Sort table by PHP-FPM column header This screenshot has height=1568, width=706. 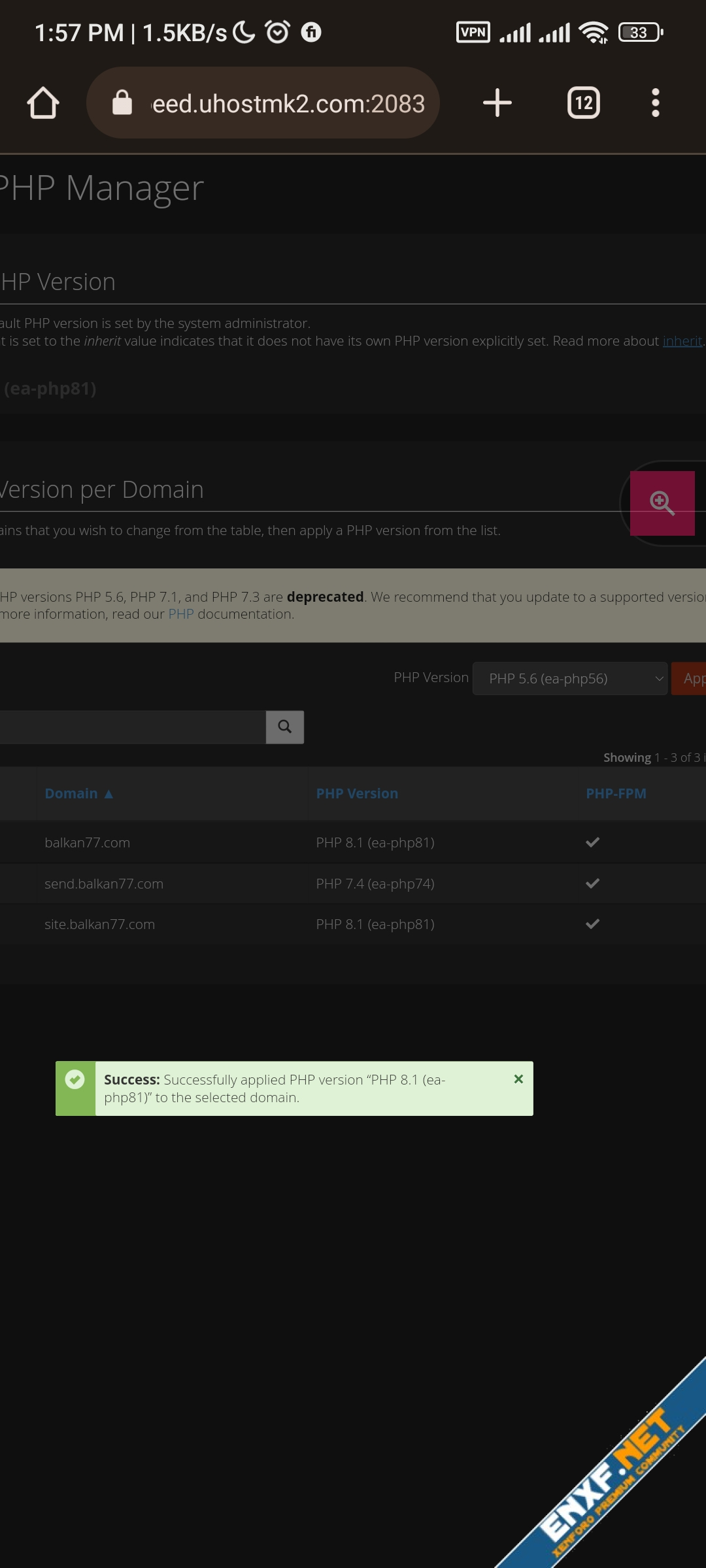(x=616, y=793)
